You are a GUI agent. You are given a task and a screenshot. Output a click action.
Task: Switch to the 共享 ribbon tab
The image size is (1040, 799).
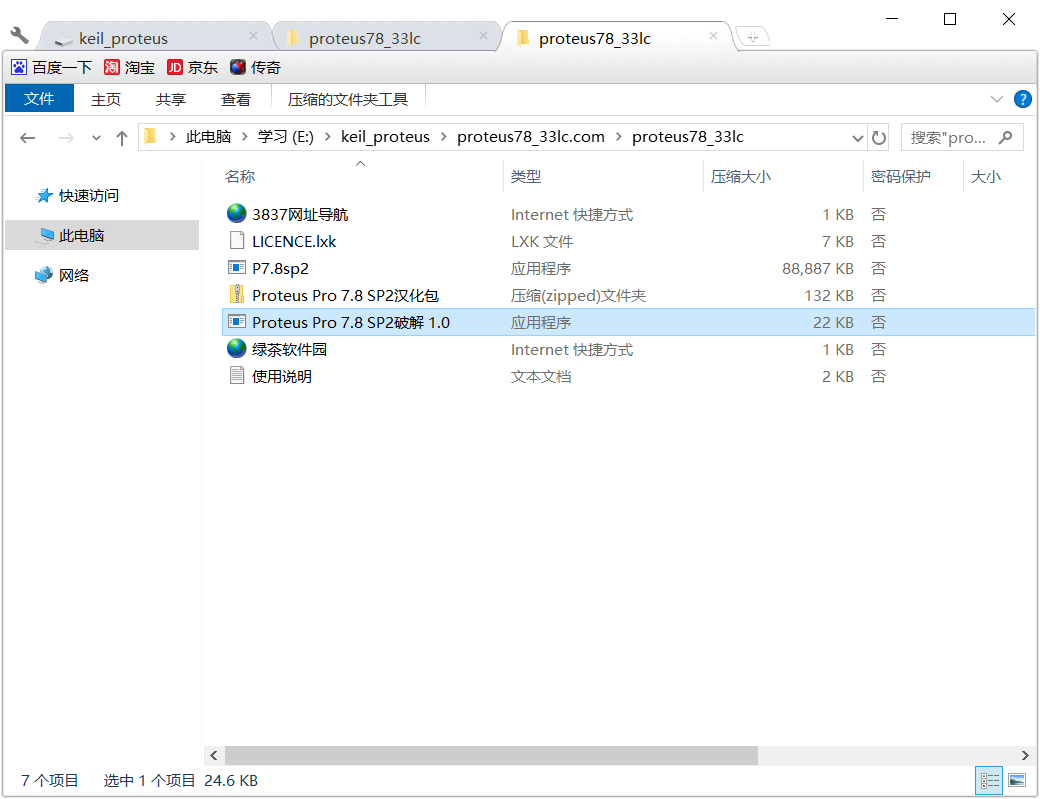pos(170,99)
